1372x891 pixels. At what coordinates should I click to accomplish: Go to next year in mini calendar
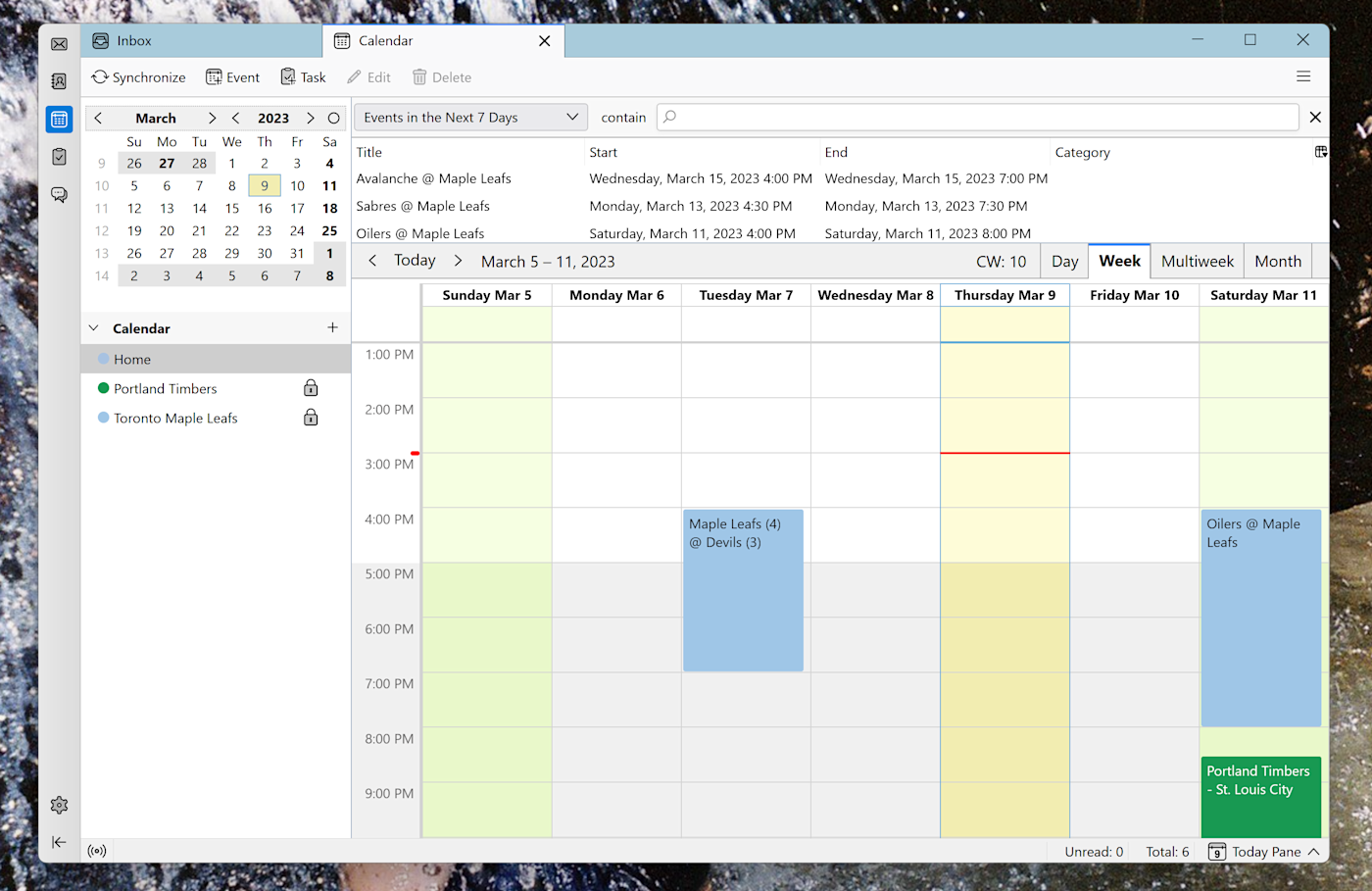pyautogui.click(x=311, y=118)
